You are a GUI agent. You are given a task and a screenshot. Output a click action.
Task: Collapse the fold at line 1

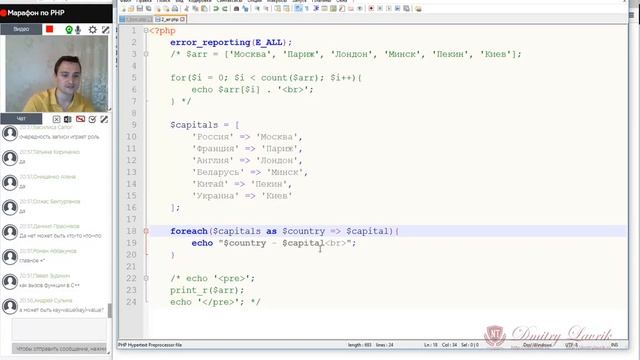(146, 31)
